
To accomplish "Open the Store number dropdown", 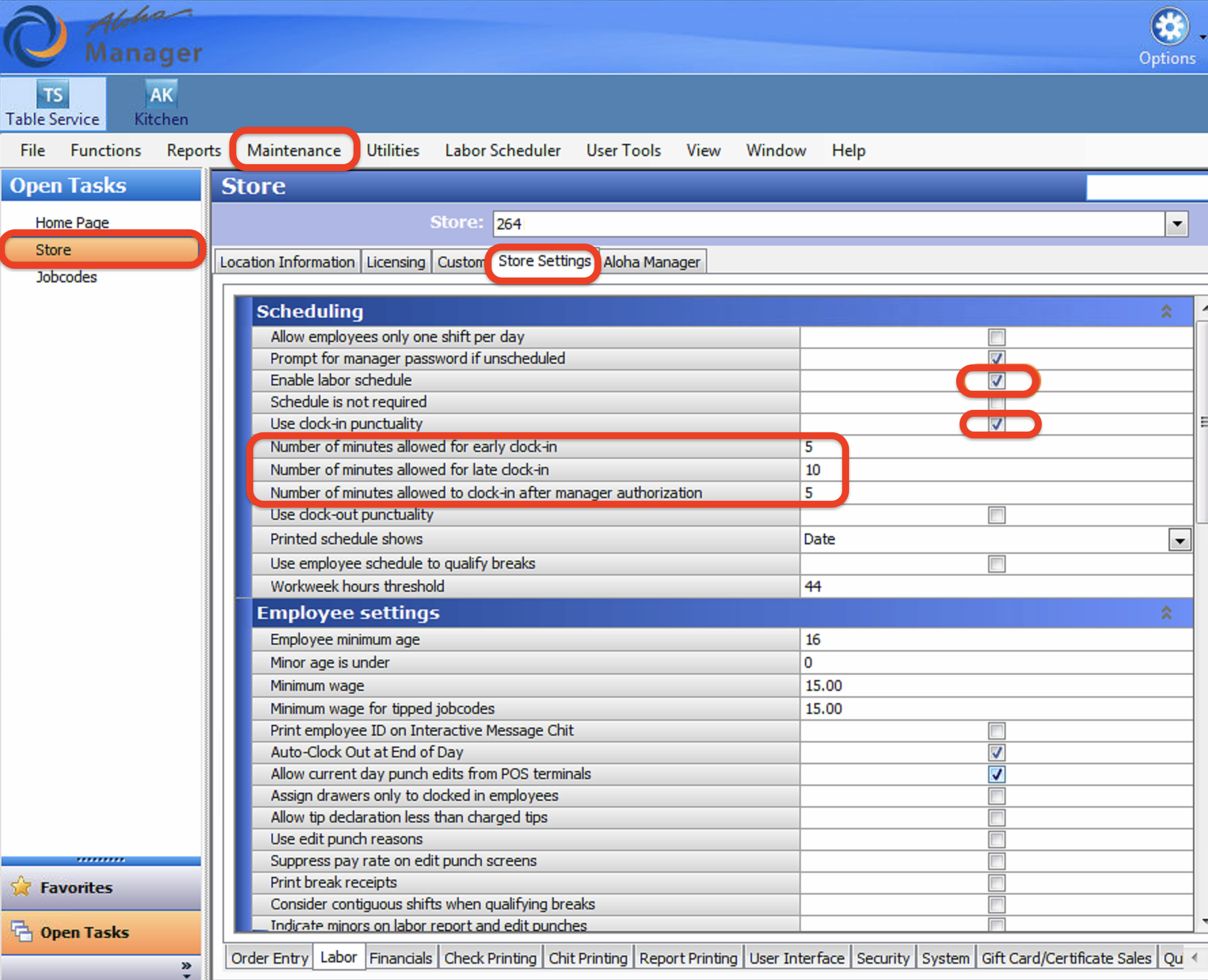I will click(1176, 224).
